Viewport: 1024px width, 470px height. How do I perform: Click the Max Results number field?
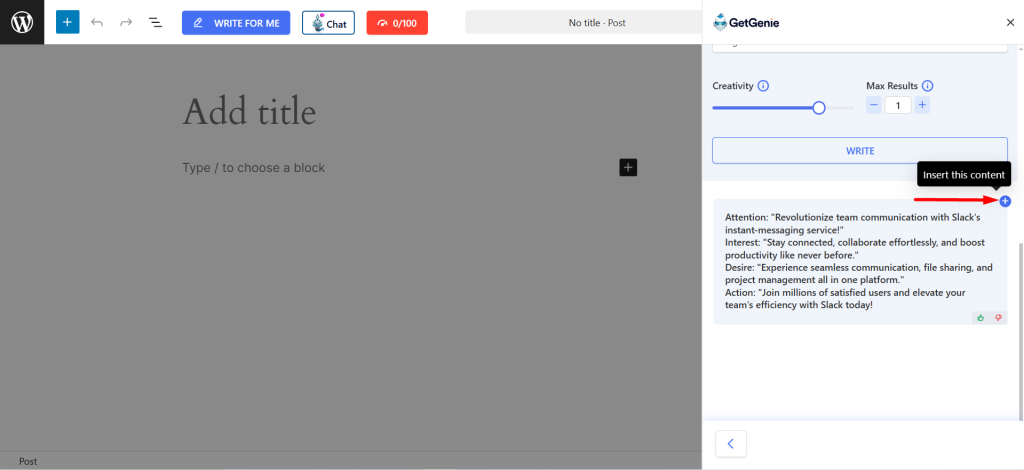898,104
